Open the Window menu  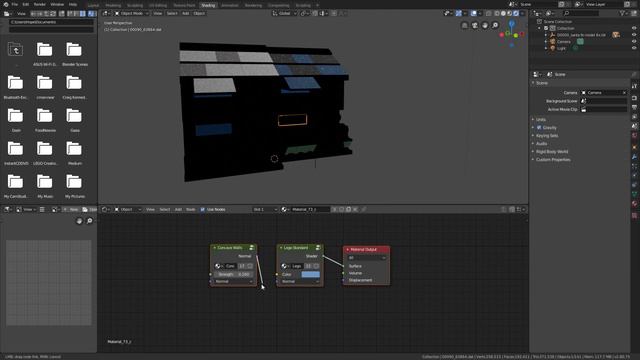pyautogui.click(x=57, y=4)
